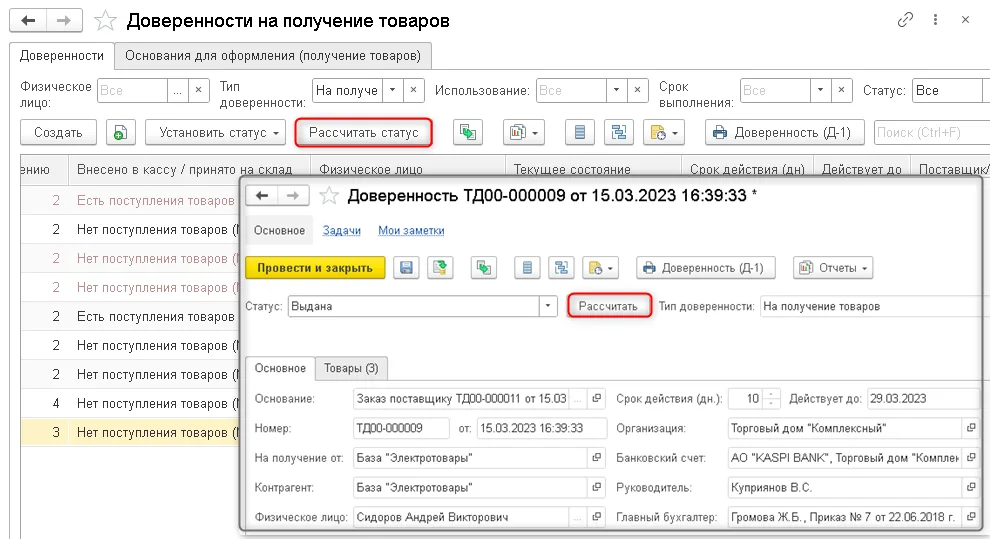Select document section Основное in navigation
This screenshot has height=539, width=990.
coord(279,231)
